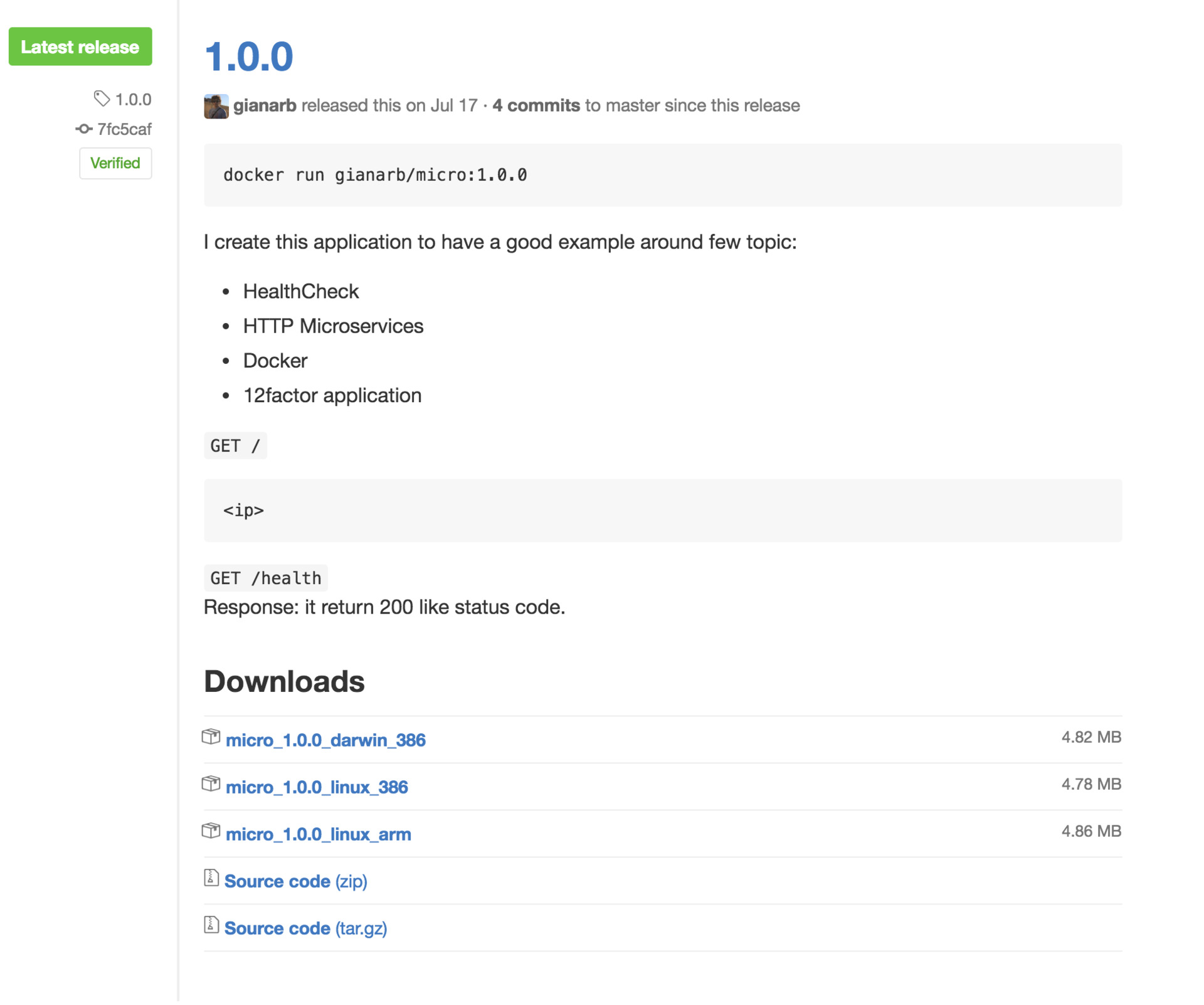Download micro_1.0.0_linux_386

317,787
